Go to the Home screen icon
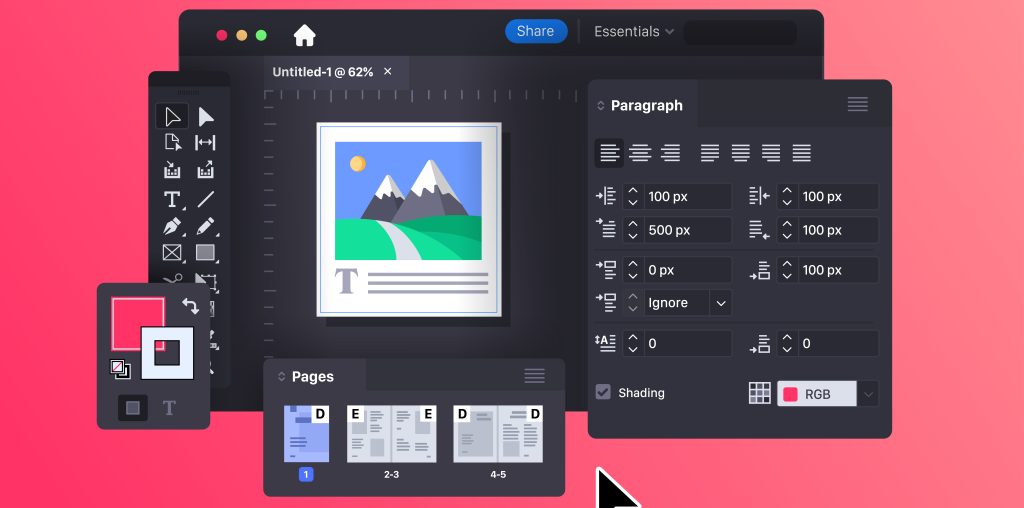The image size is (1024, 508). tap(304, 35)
